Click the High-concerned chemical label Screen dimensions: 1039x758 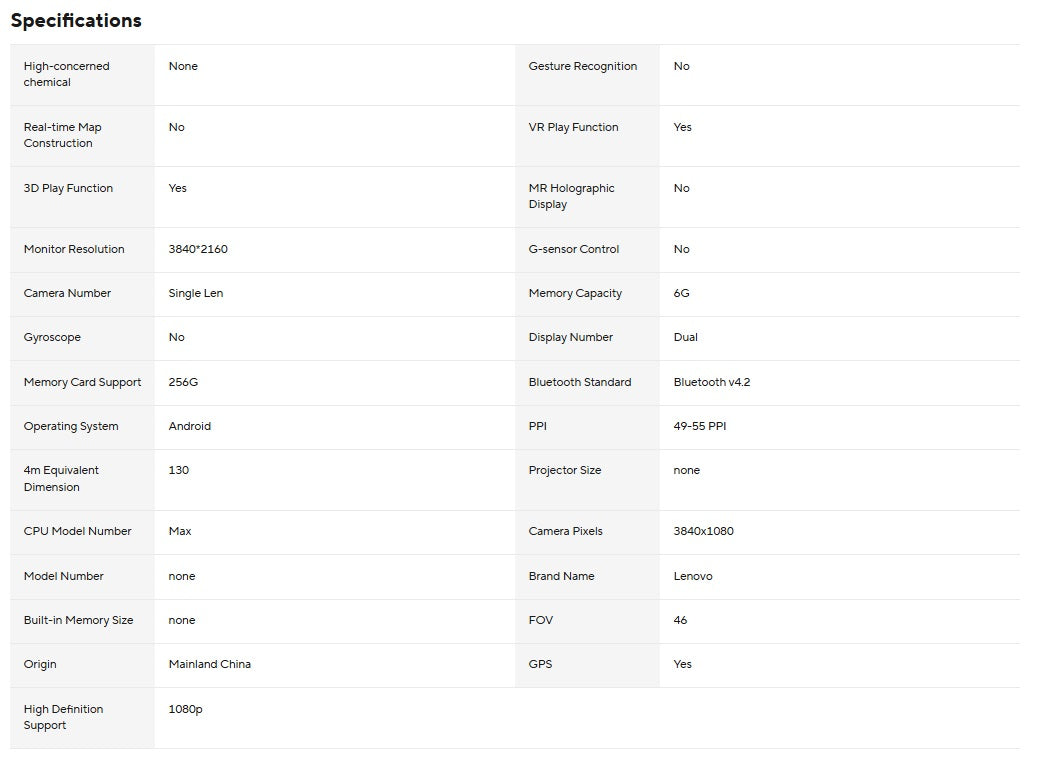click(66, 74)
